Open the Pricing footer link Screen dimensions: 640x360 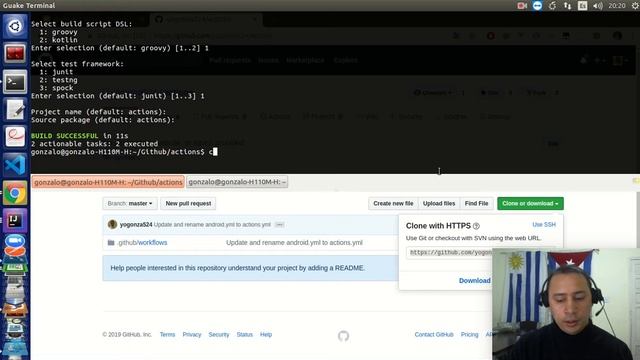(469, 334)
